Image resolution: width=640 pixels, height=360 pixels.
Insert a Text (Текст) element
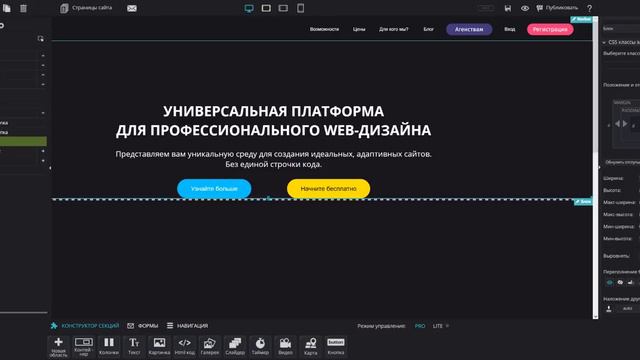point(134,346)
